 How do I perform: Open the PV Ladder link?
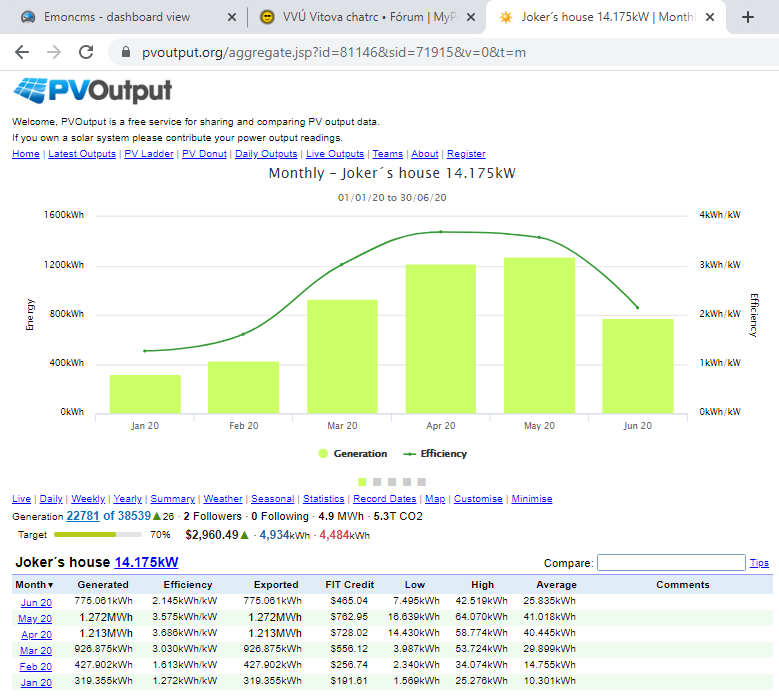[149, 154]
